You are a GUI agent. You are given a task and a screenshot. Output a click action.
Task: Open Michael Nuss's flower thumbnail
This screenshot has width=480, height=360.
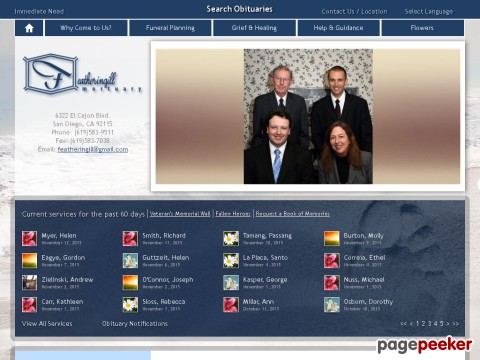pyautogui.click(x=332, y=283)
